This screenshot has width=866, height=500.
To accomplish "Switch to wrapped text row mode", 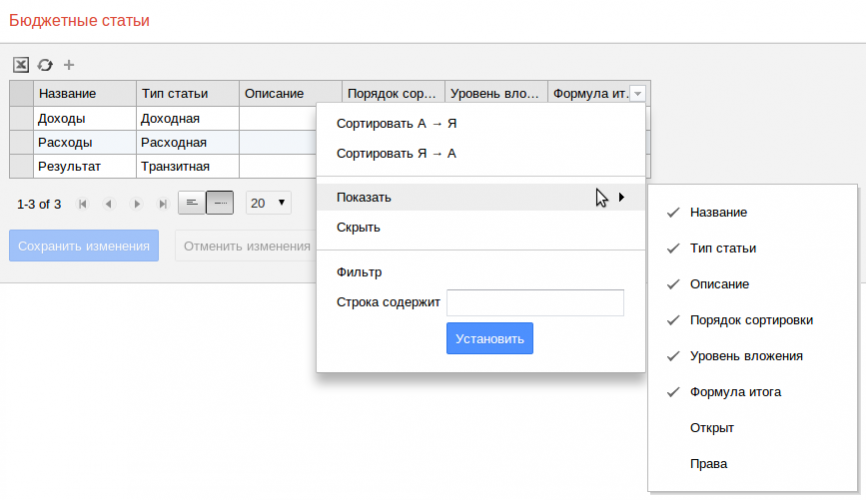I will click(x=192, y=203).
